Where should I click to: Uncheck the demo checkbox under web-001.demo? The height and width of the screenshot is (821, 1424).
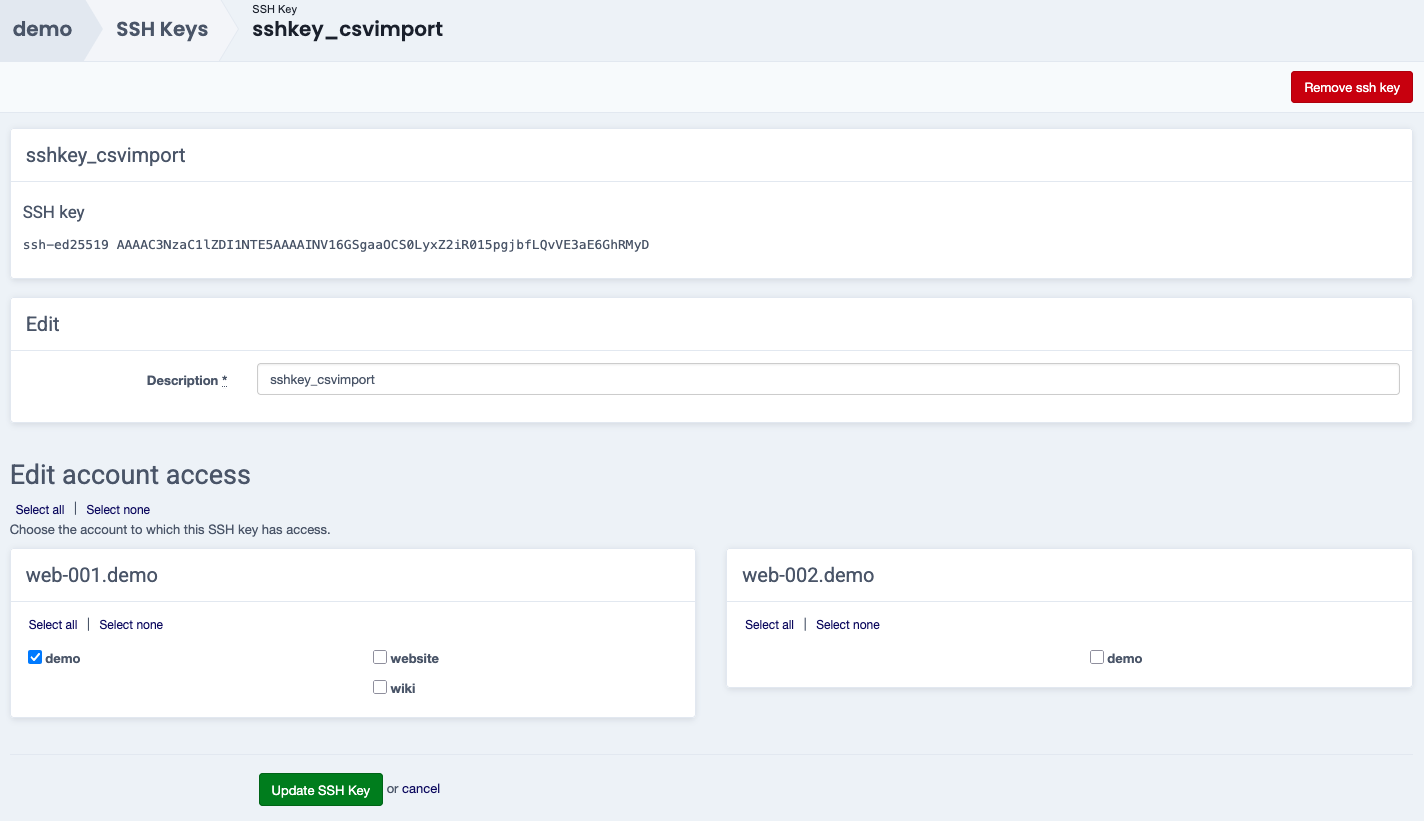point(35,657)
